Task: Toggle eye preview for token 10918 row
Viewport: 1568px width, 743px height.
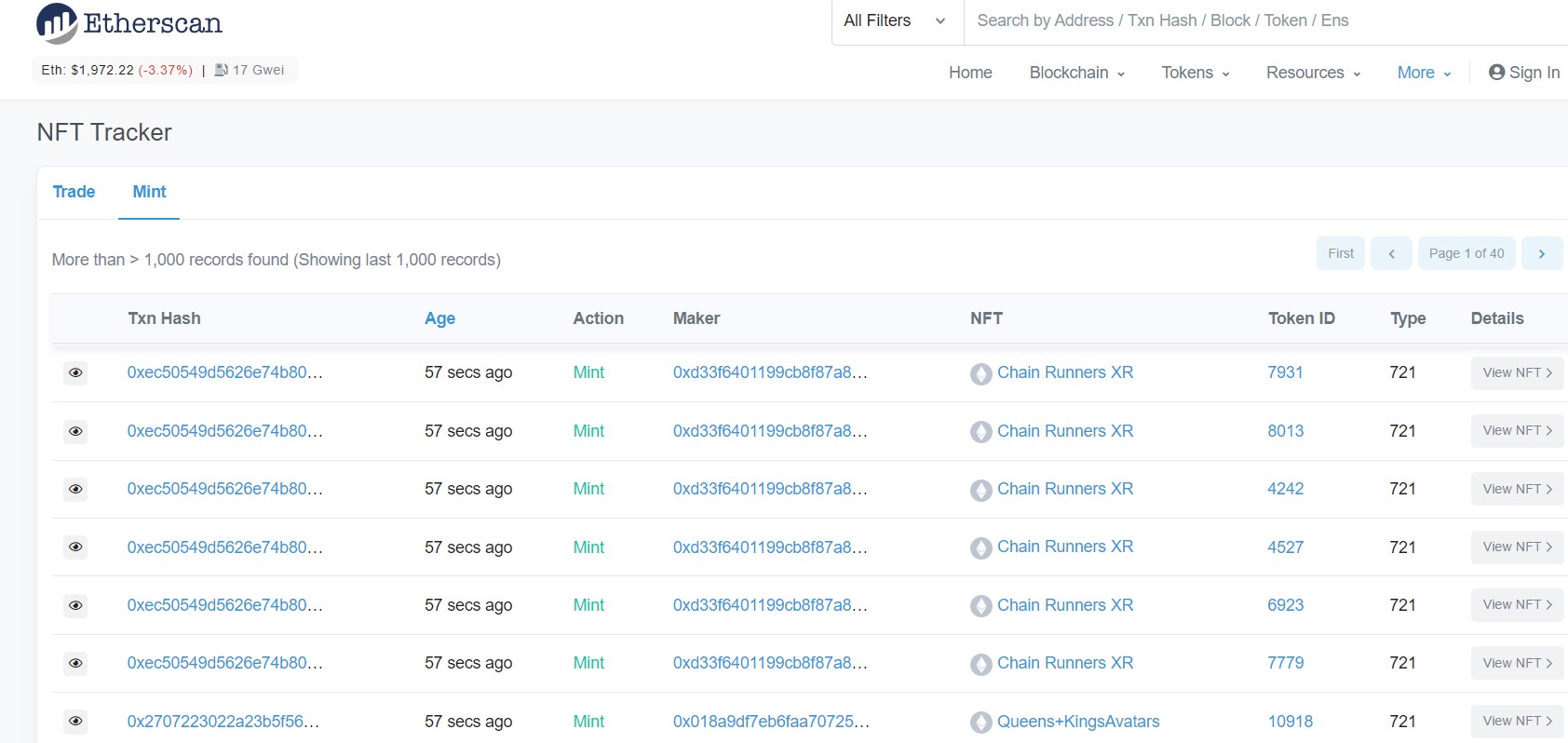Action: [76, 722]
